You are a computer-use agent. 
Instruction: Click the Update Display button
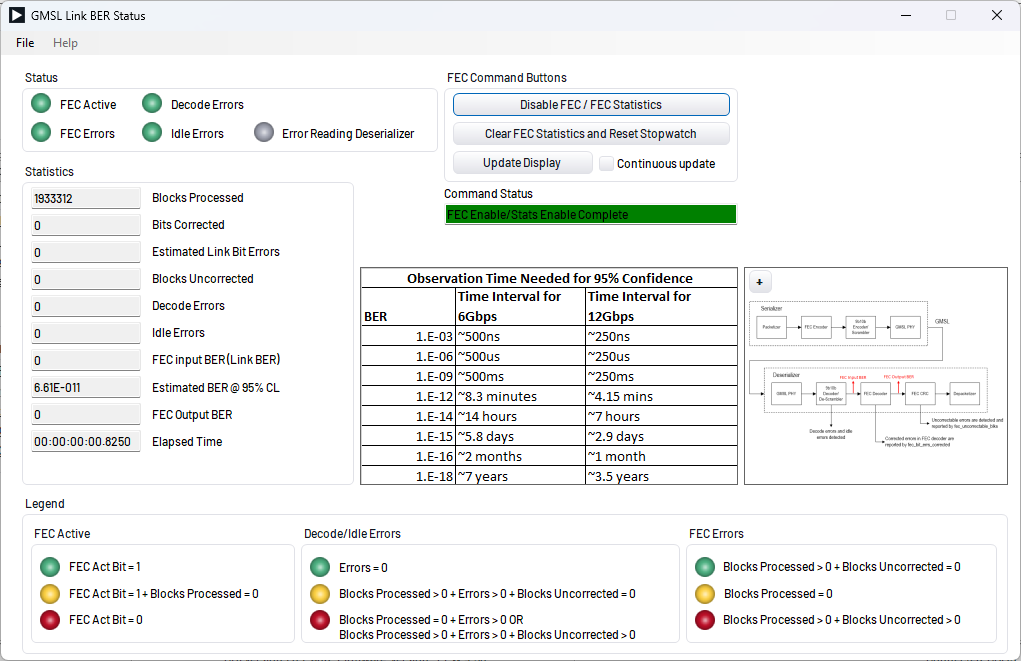[522, 163]
